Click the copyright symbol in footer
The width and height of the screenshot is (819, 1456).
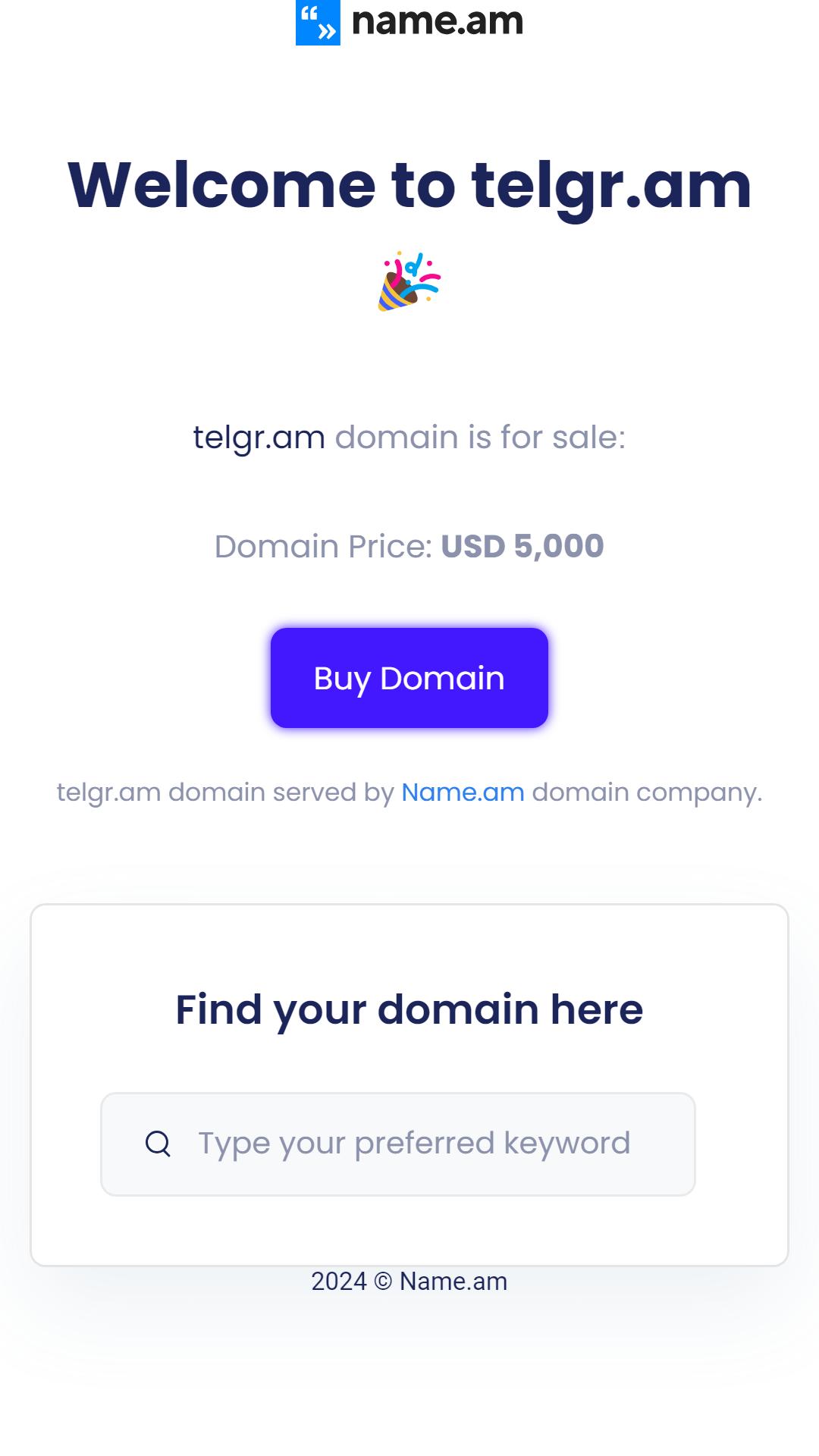pyautogui.click(x=383, y=1282)
